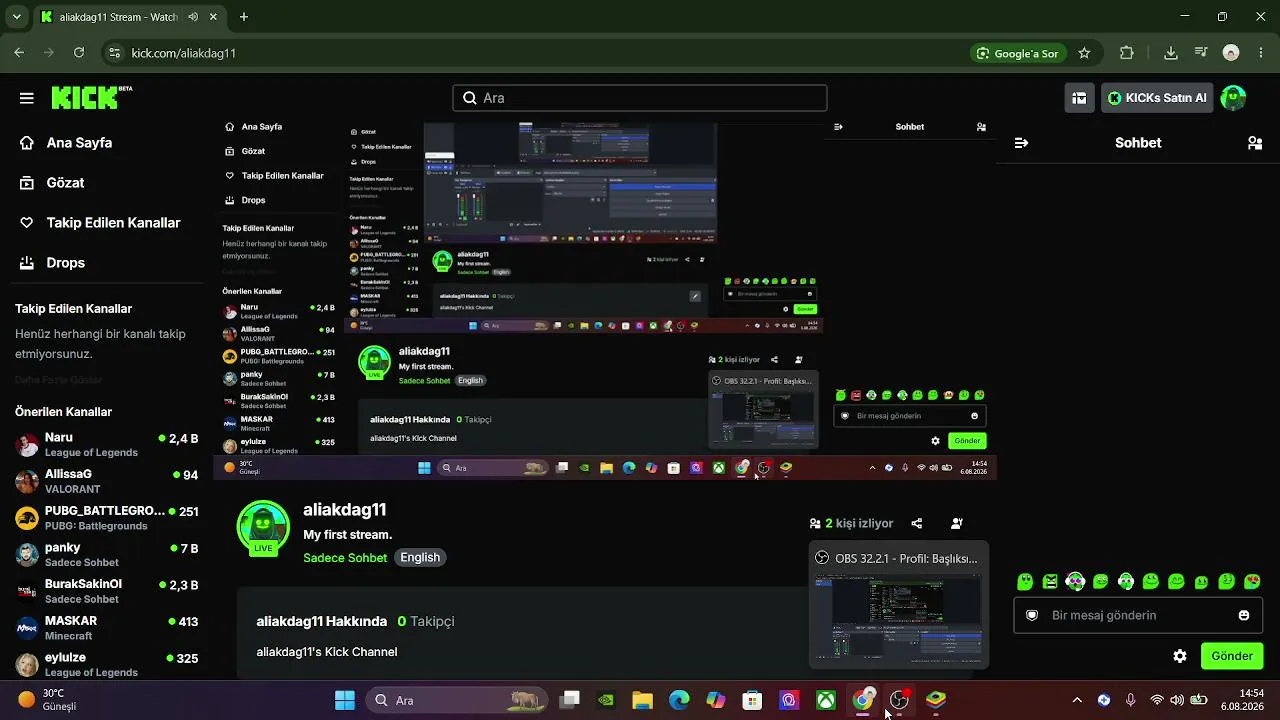The image size is (1280, 720).
Task: Open Gözat in the sidebar
Action: coord(52,183)
